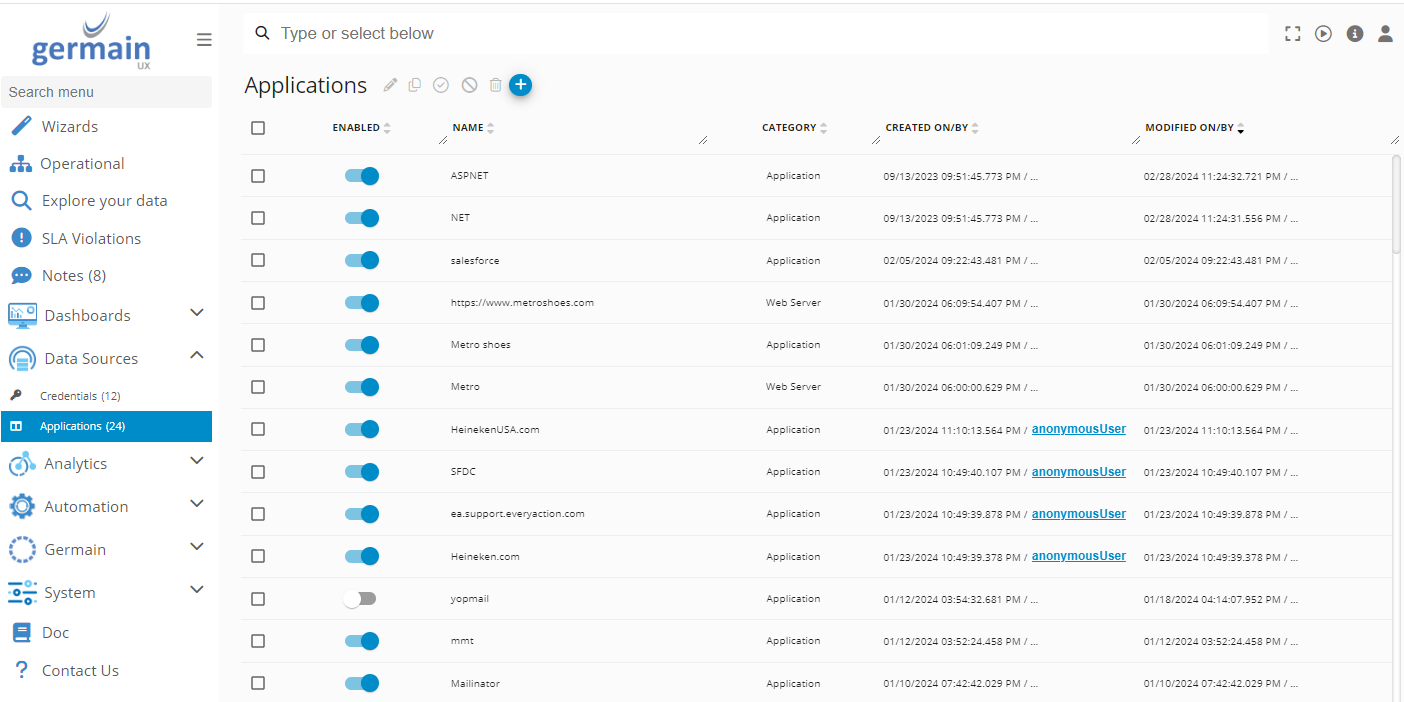Open the Credentials (12) menu item

pyautogui.click(x=80, y=396)
